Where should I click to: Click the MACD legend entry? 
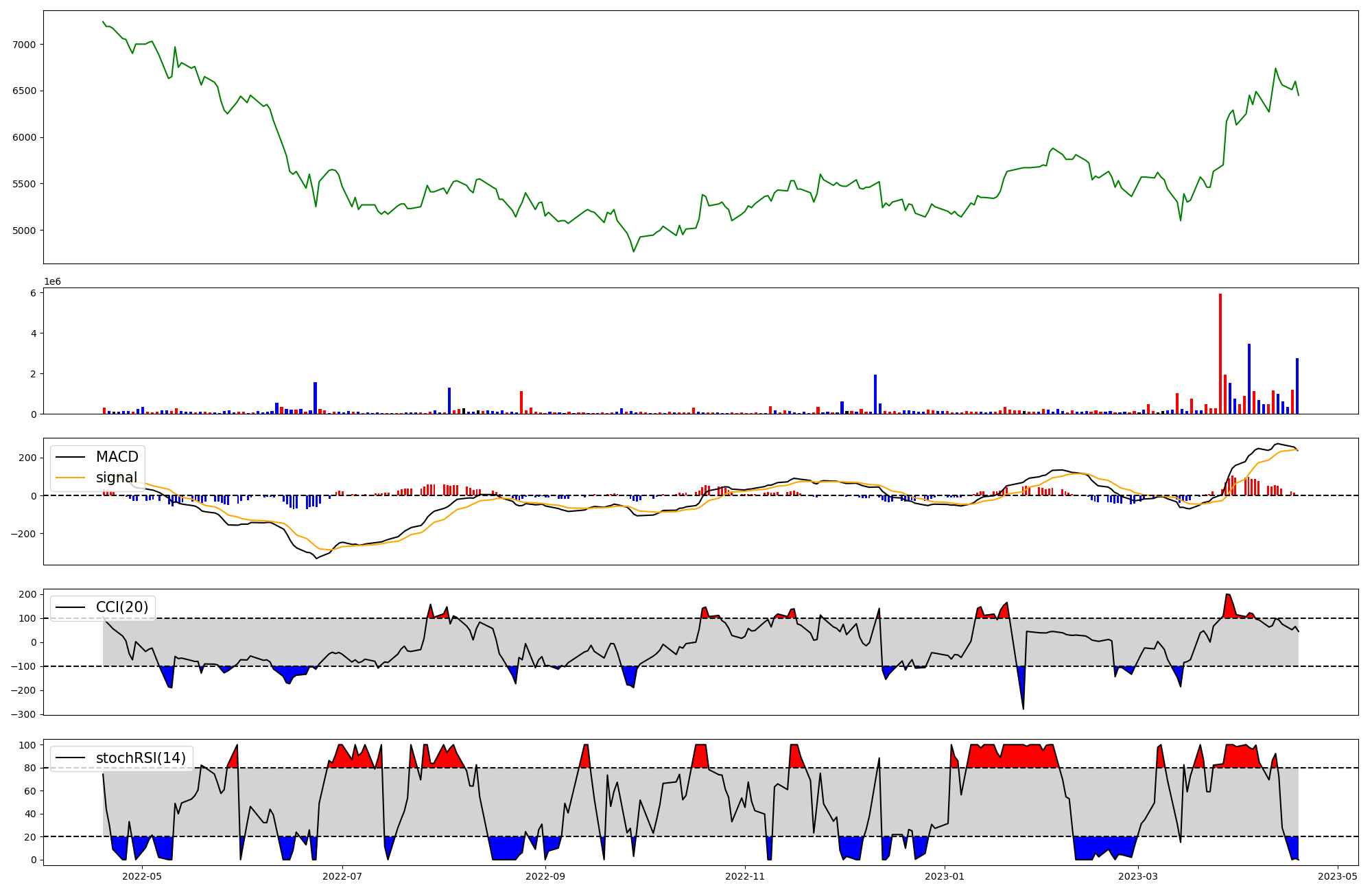(117, 457)
